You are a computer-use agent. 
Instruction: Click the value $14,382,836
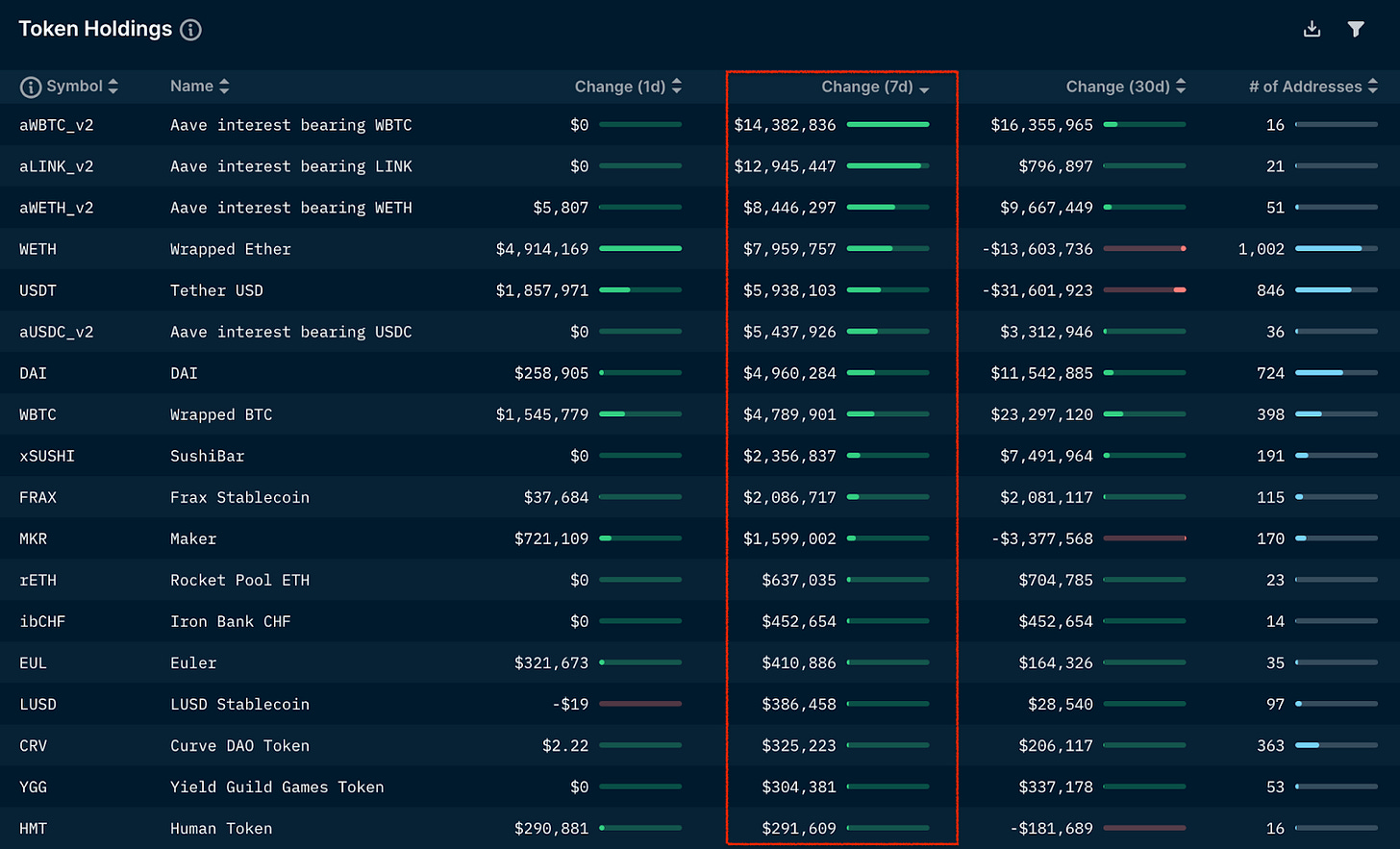(785, 125)
